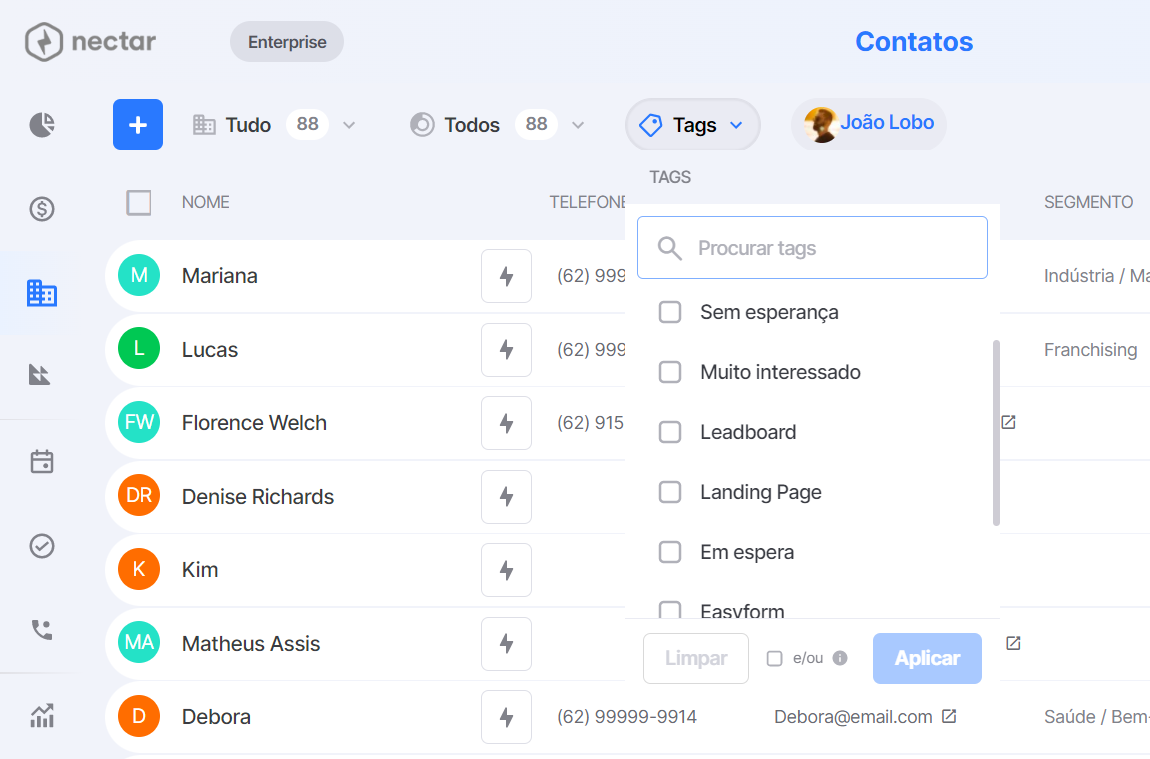Toggle the e/ou checkbox
Viewport: 1150px width, 759px height.
(774, 659)
